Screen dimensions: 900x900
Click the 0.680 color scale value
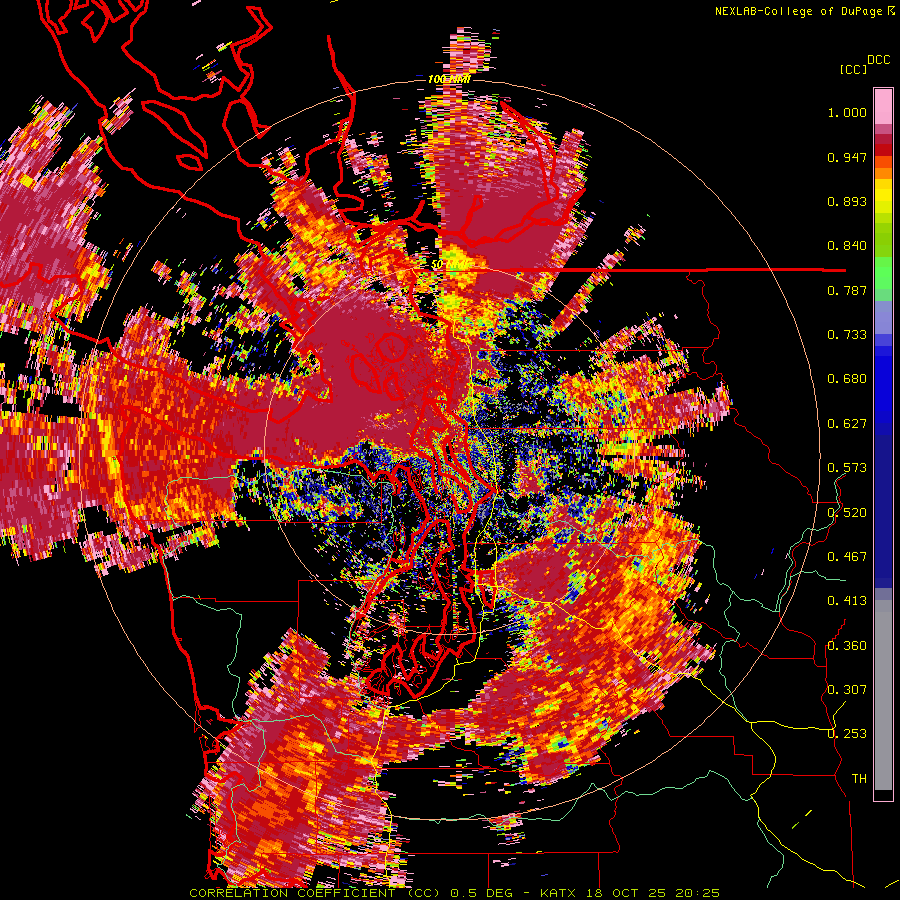[x=847, y=379]
